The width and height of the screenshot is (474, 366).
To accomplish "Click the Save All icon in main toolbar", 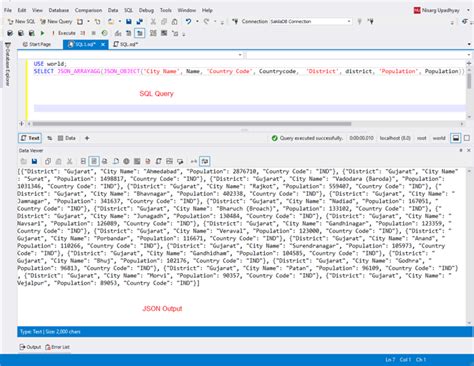I will [140, 22].
